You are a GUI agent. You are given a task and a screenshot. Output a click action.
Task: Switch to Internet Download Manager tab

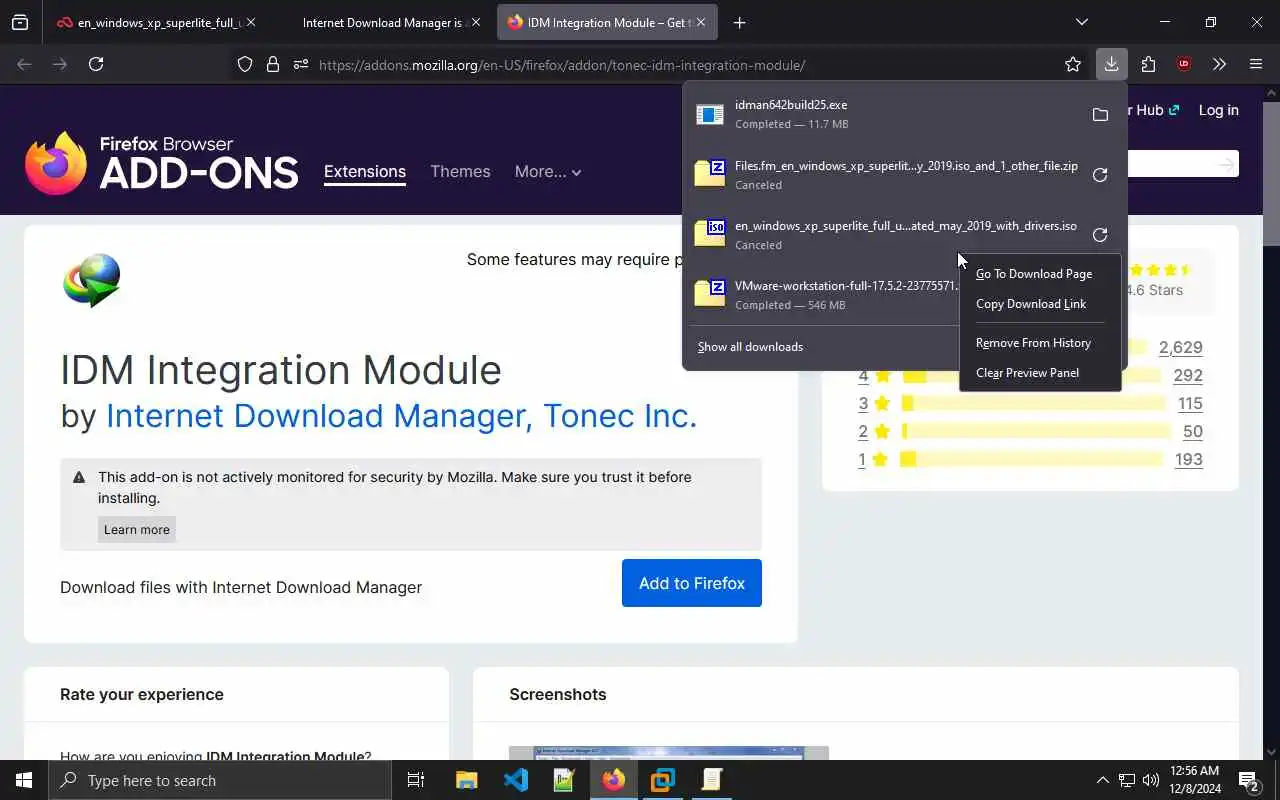[x=382, y=22]
